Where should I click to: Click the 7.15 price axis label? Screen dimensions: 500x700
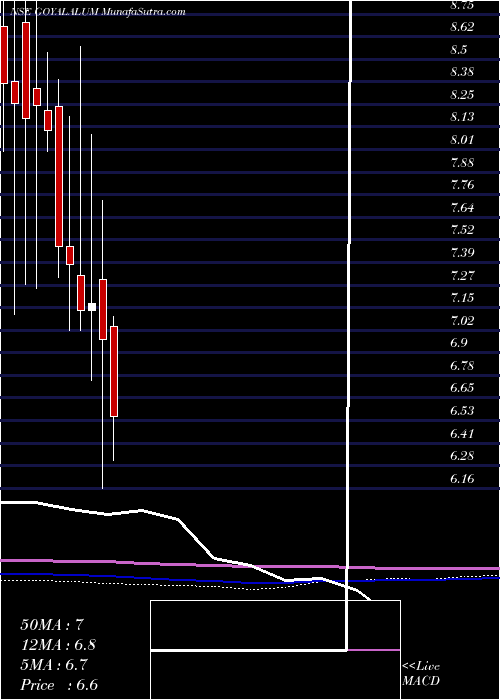pos(462,298)
